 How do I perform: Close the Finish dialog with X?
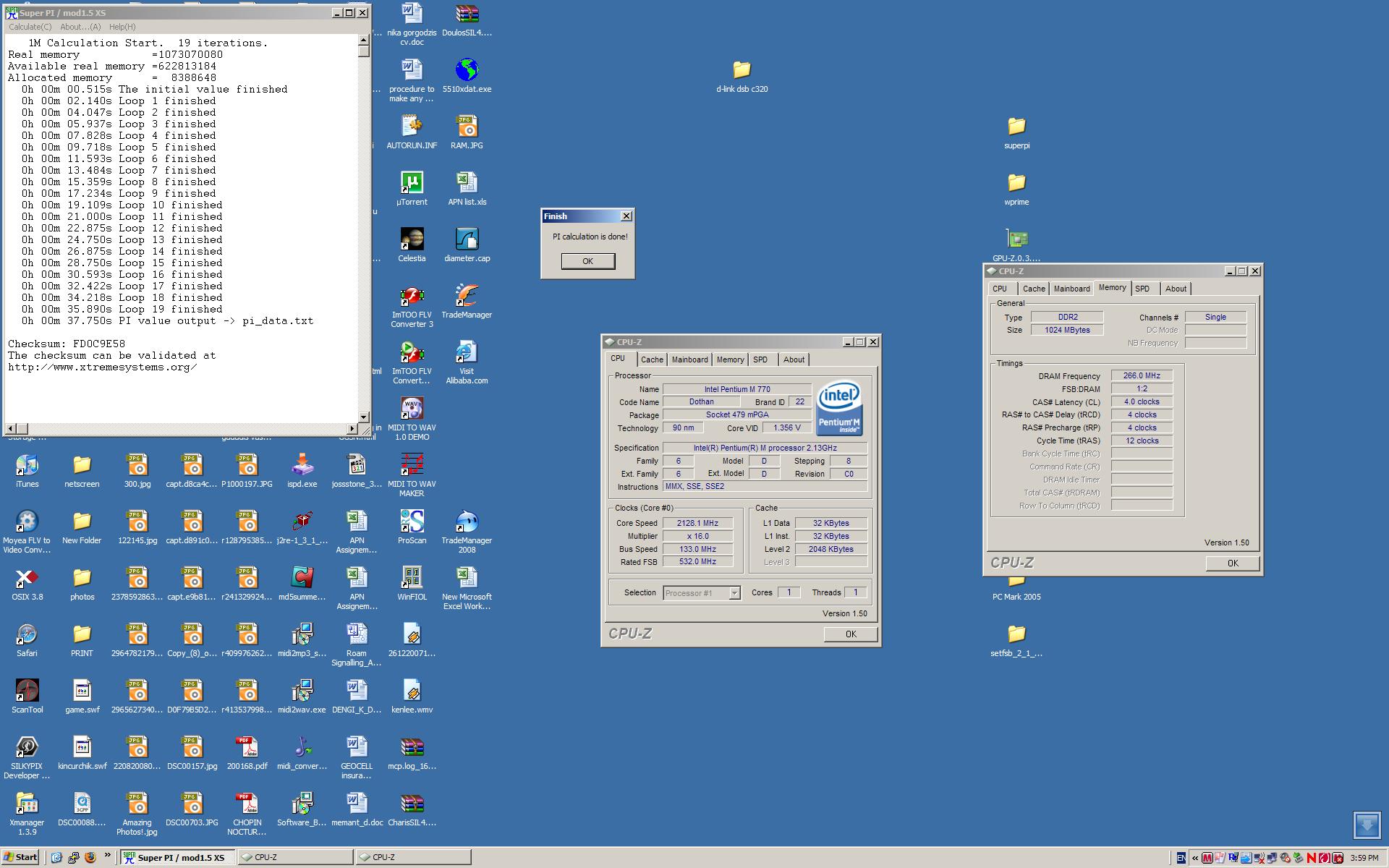click(x=626, y=216)
